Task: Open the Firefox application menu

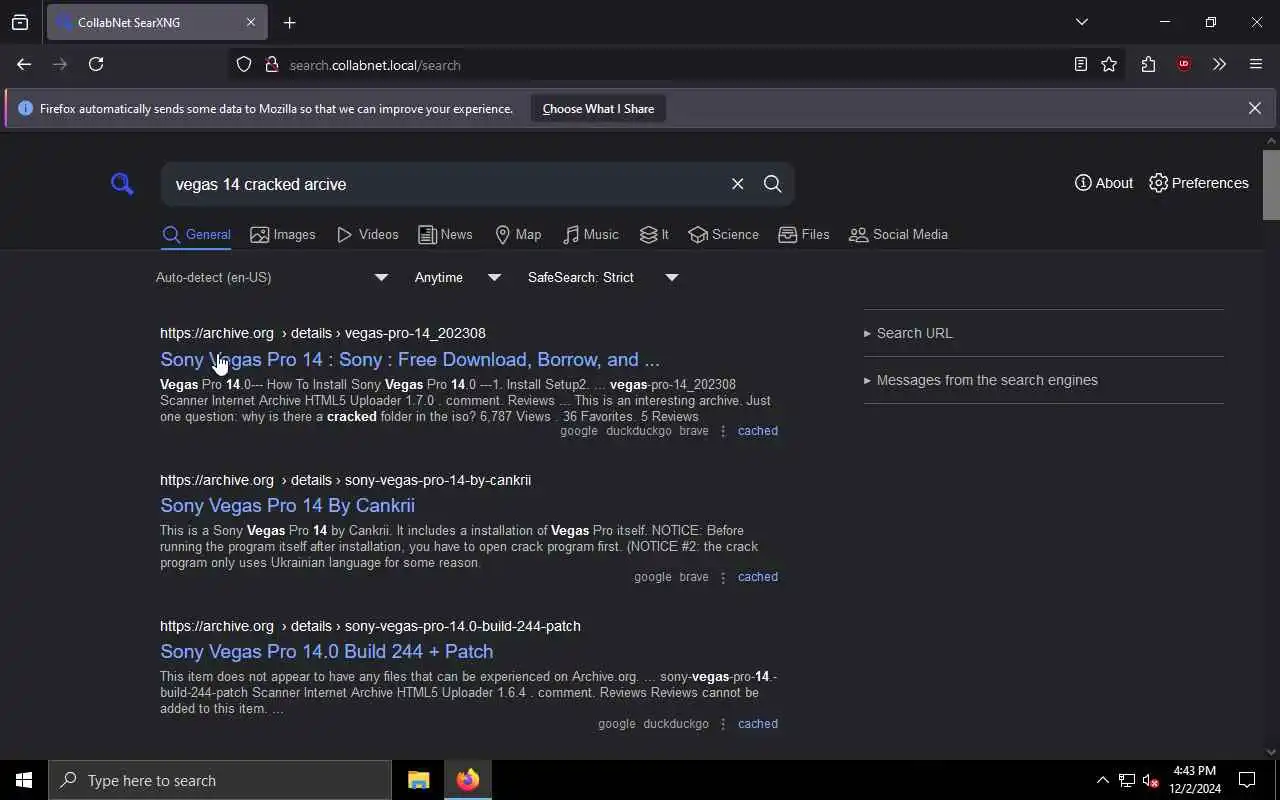Action: tap(1256, 65)
